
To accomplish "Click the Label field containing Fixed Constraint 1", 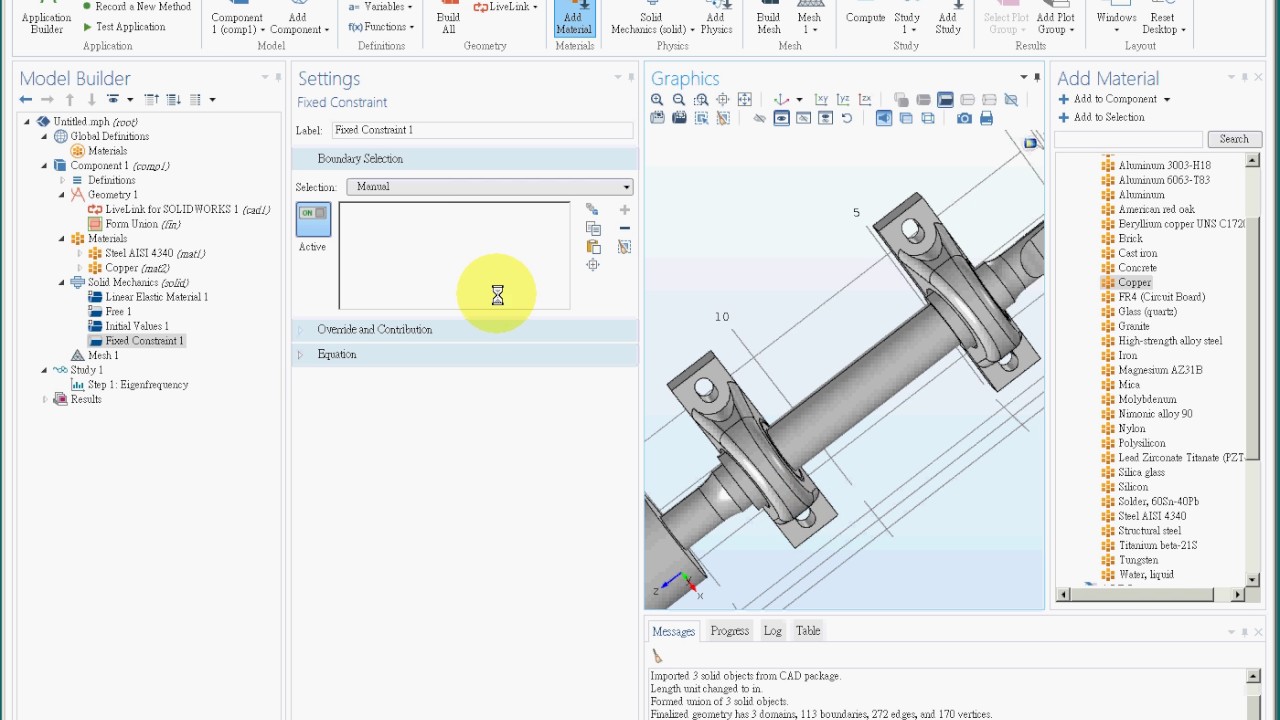I will click(x=482, y=130).
